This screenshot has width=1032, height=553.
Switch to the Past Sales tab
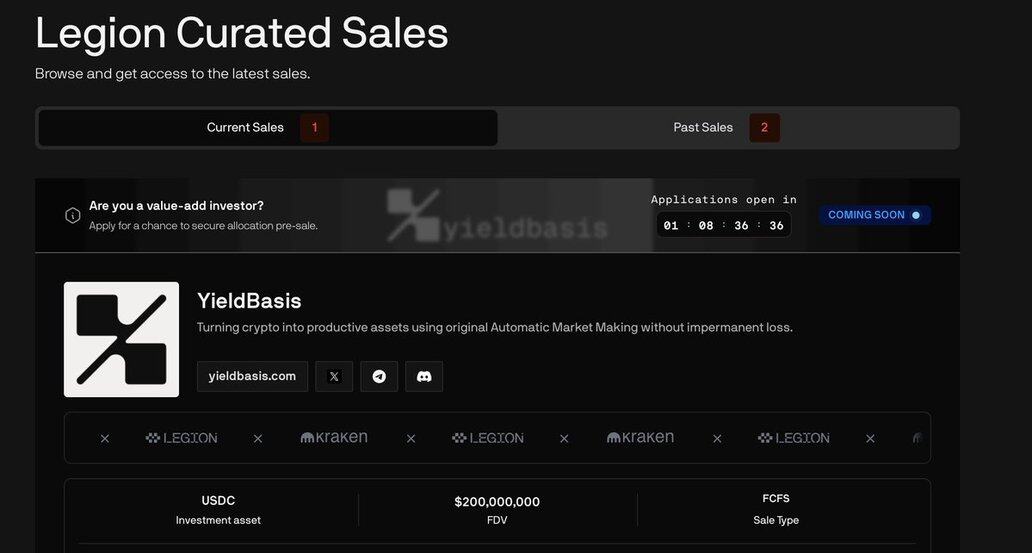point(728,128)
